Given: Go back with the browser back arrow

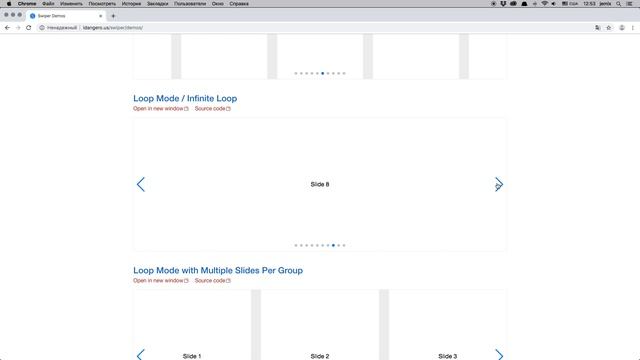Looking at the screenshot, I should (7, 28).
